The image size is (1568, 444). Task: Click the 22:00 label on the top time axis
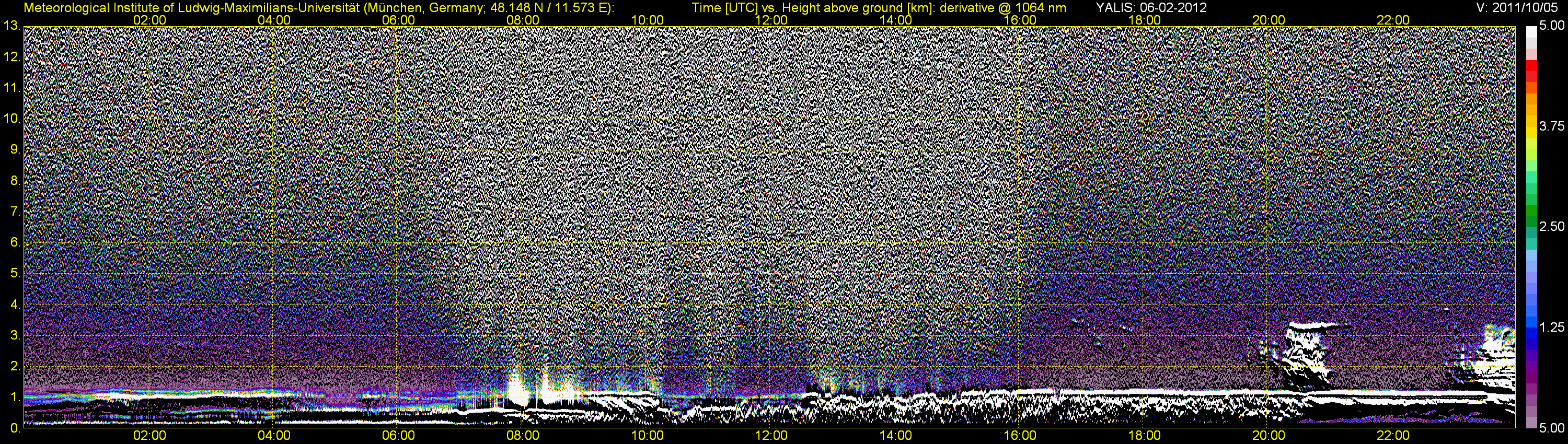click(x=1393, y=20)
